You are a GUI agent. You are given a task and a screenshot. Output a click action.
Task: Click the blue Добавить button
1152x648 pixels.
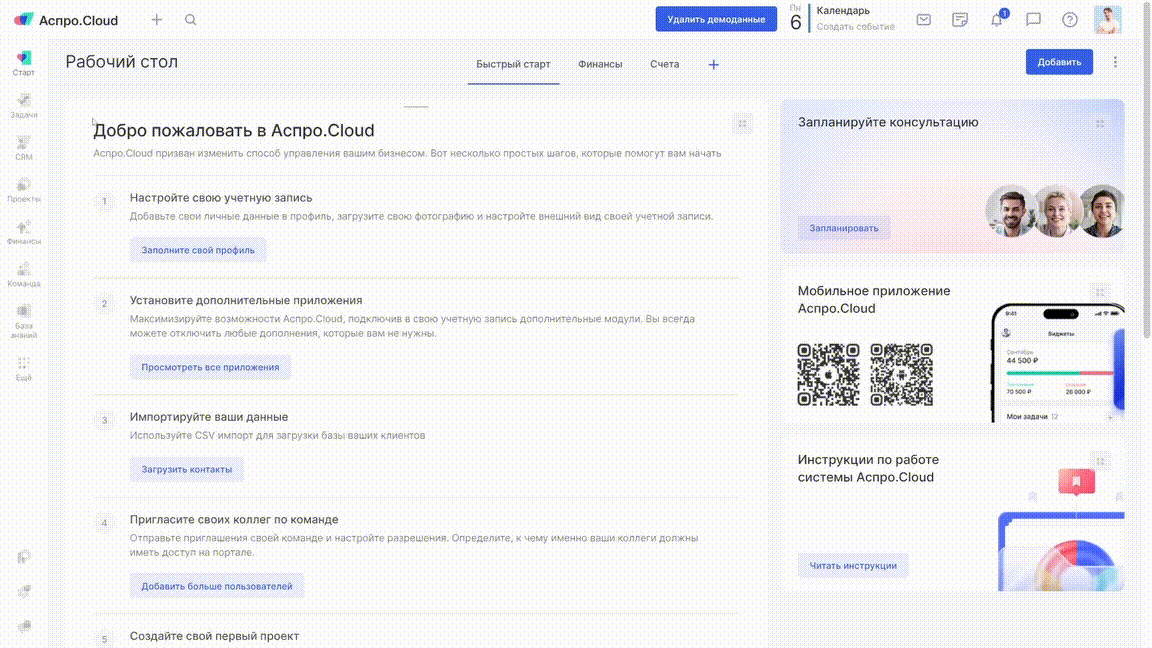coord(1059,62)
